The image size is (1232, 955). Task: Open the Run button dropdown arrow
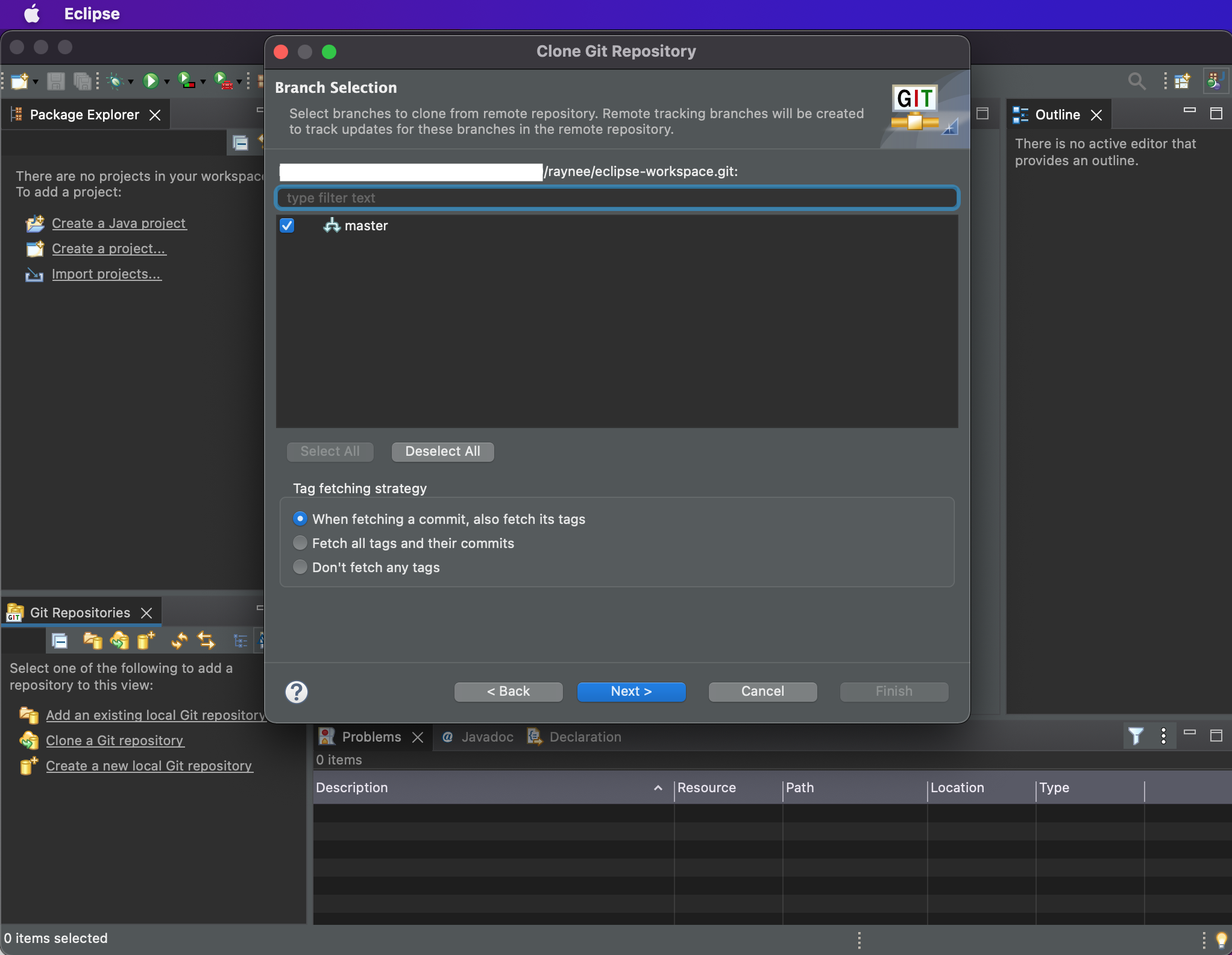coord(167,82)
